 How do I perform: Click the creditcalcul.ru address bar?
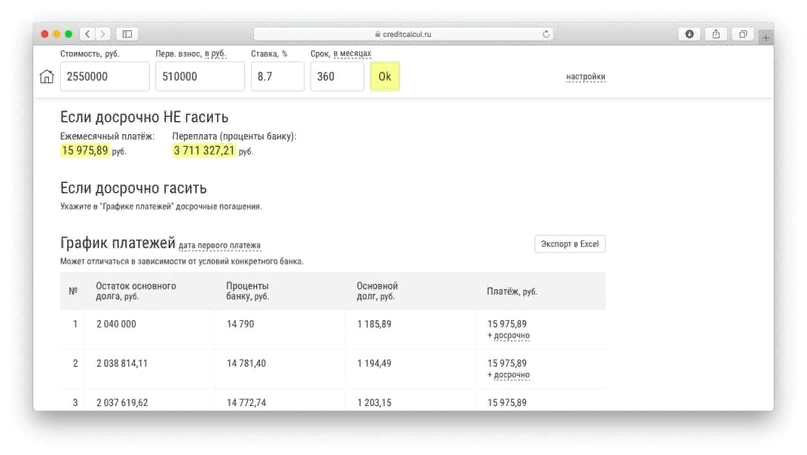404,34
